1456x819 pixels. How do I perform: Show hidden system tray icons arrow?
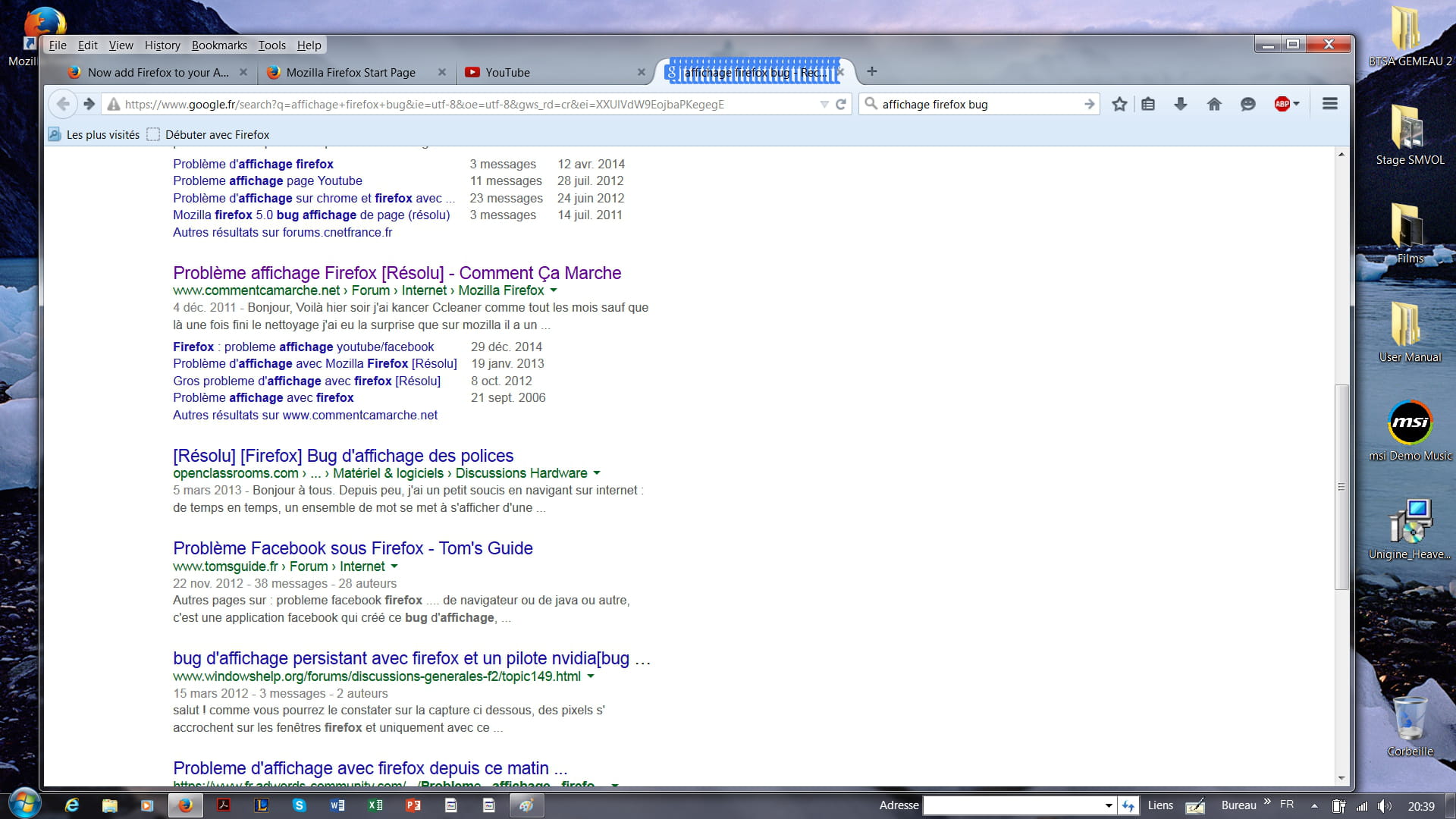(1314, 806)
